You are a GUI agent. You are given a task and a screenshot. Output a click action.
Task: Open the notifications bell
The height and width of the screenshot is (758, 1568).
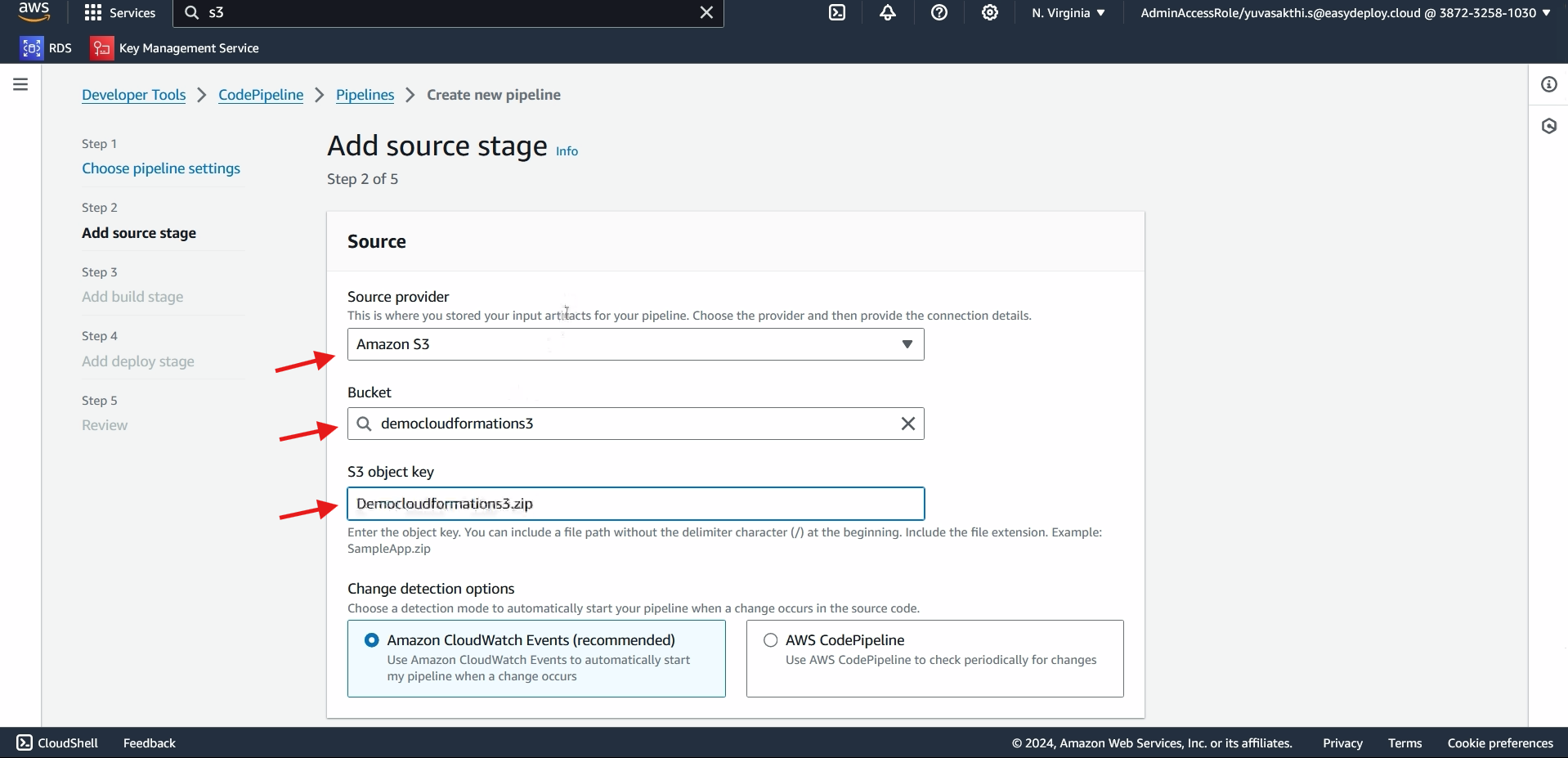(x=888, y=13)
